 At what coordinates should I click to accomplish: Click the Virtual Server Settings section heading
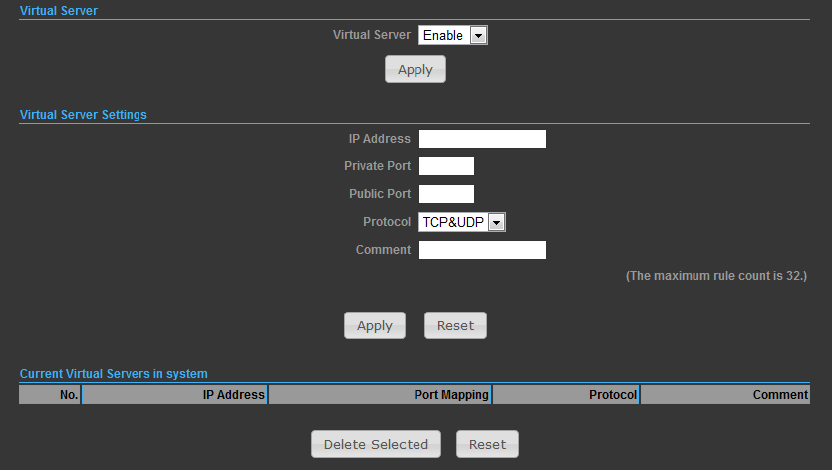point(83,115)
